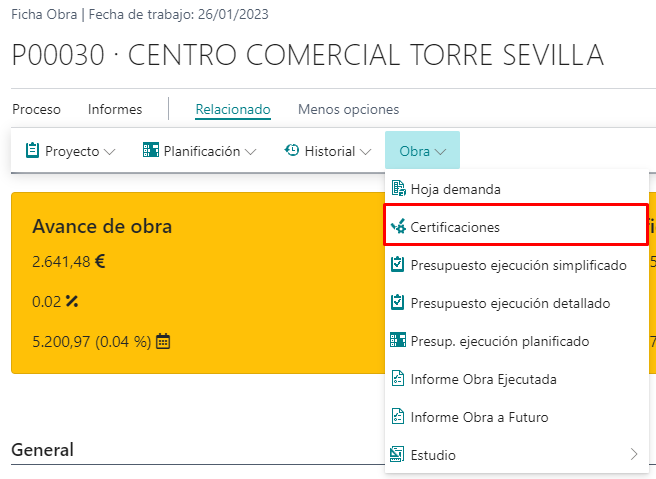Click the Planificación menu label
The height and width of the screenshot is (479, 656).
click(202, 151)
